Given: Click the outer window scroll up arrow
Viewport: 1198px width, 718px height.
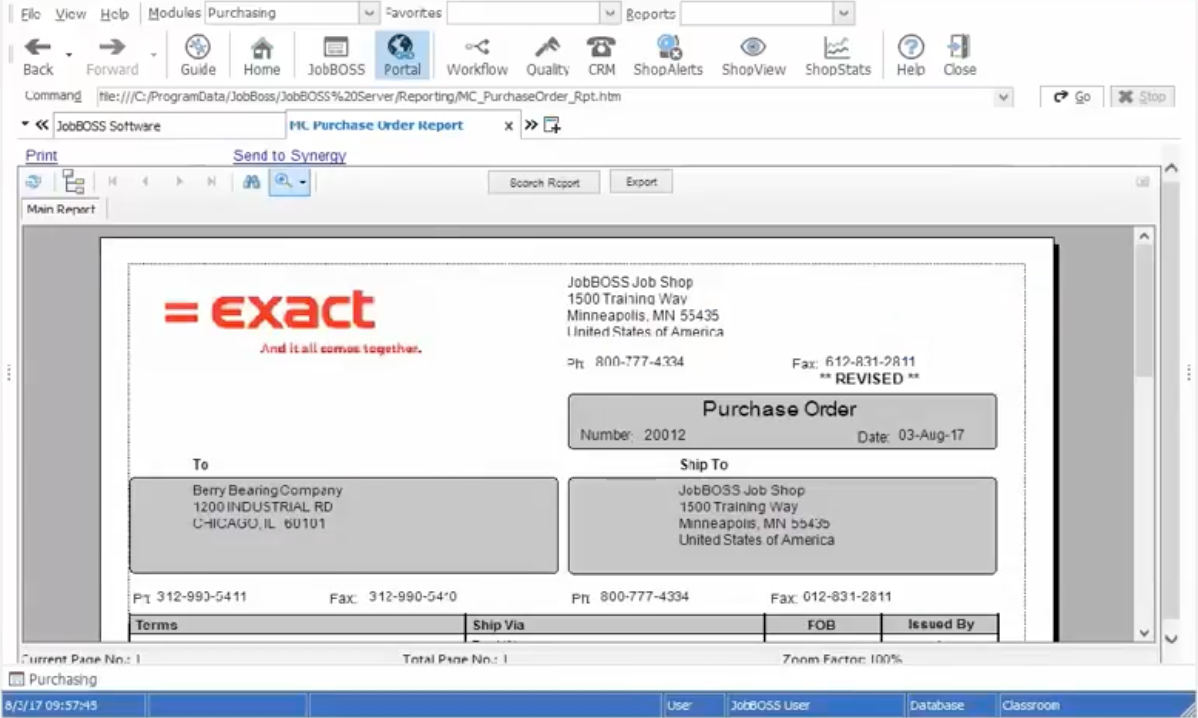Looking at the screenshot, I should [x=1171, y=168].
